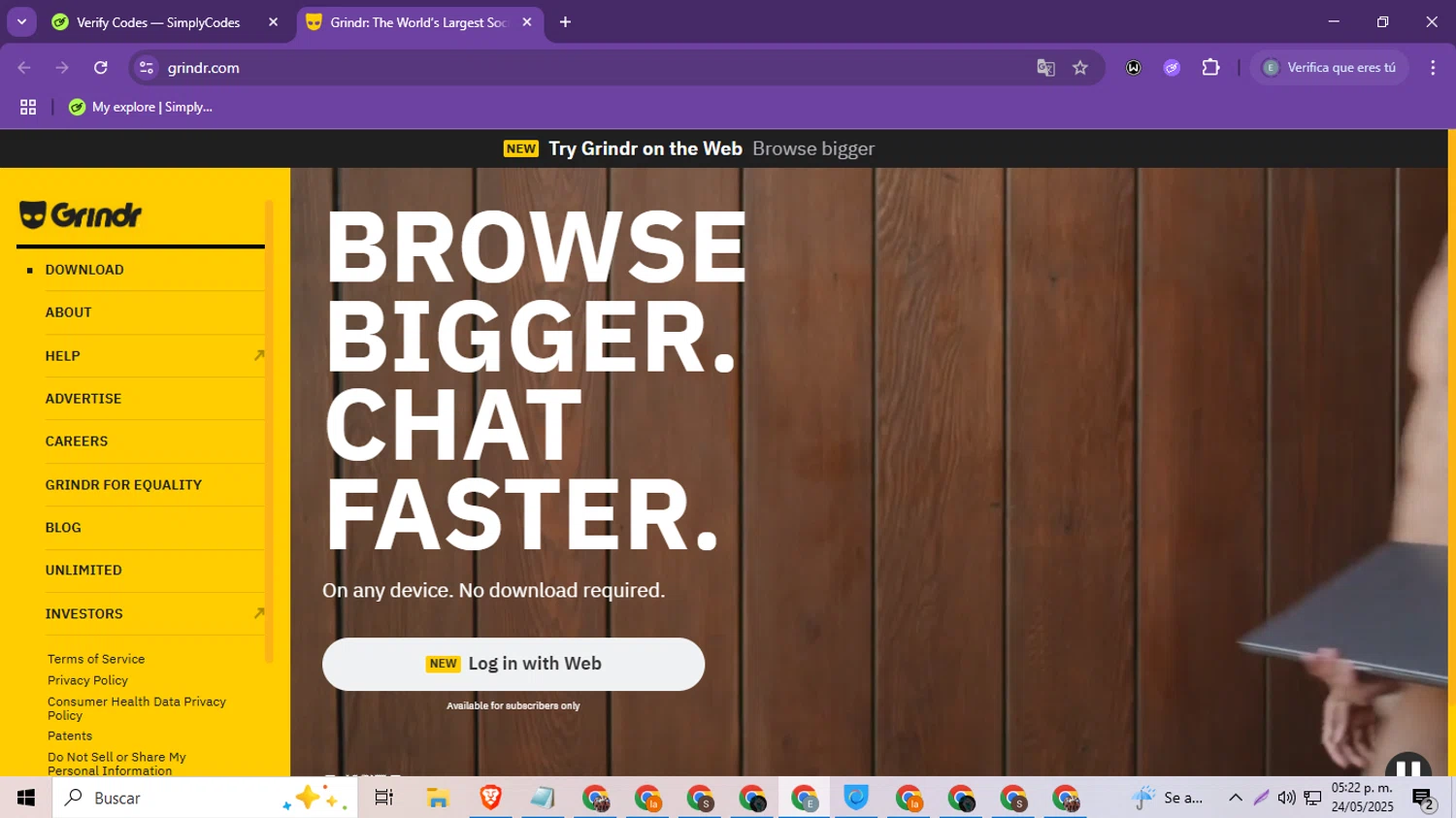1456x818 pixels.
Task: Open the Privacy Policy link
Action: tap(87, 680)
